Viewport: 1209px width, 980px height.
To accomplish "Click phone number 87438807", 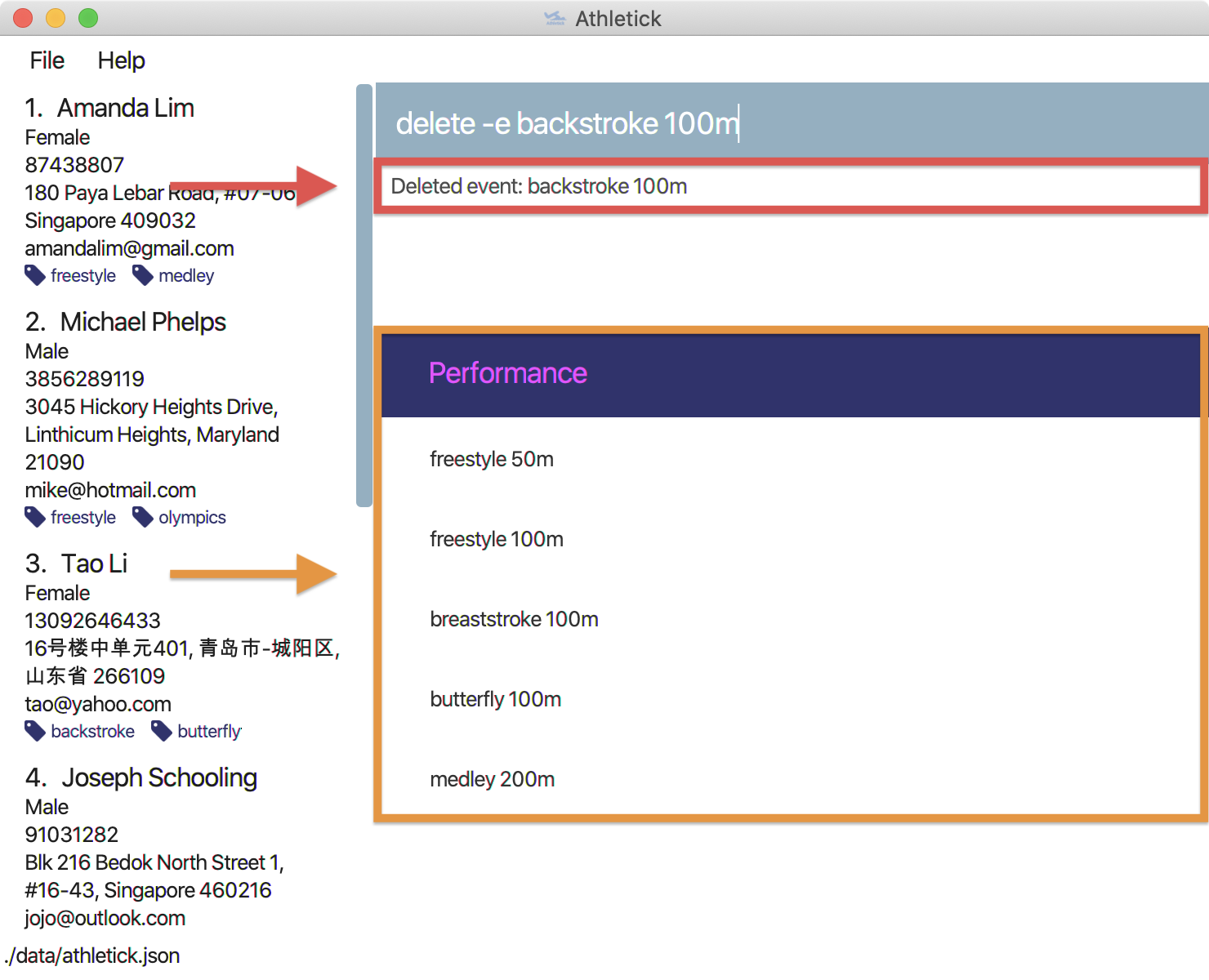I will tap(74, 165).
